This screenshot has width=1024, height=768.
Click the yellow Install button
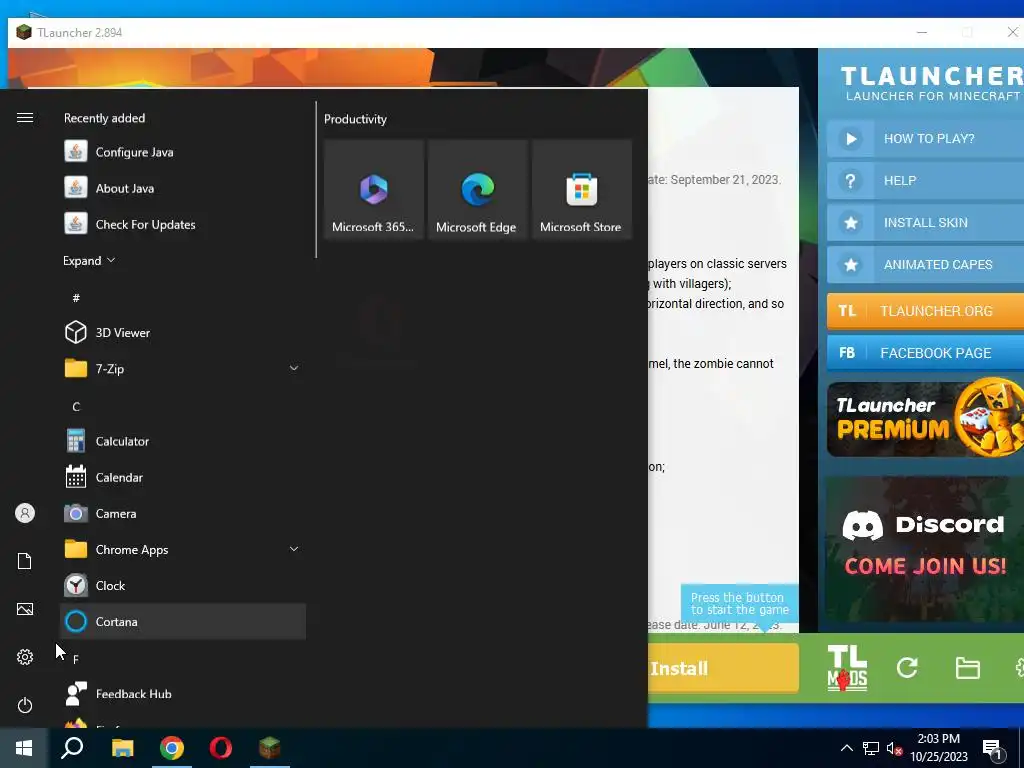723,668
